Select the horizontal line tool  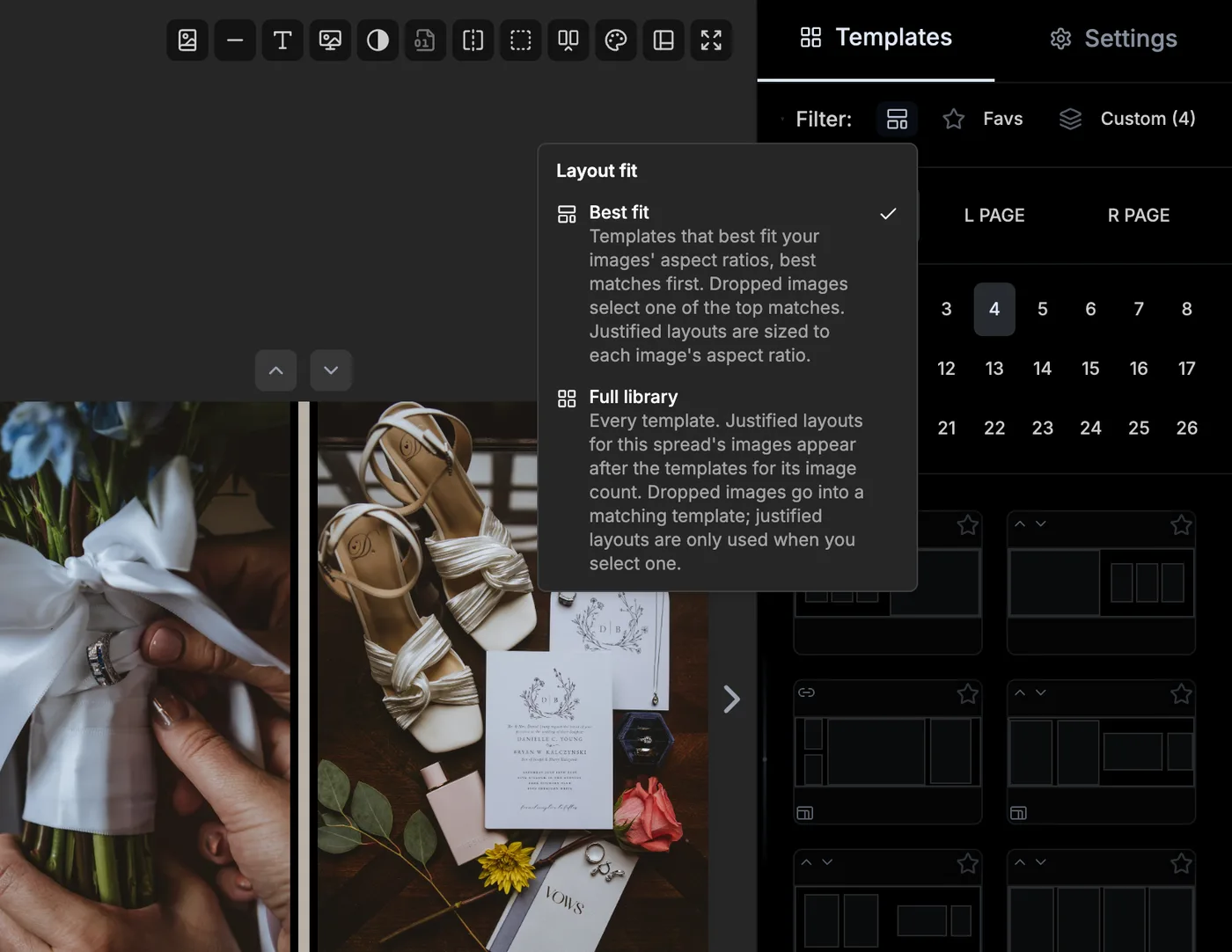pos(235,40)
